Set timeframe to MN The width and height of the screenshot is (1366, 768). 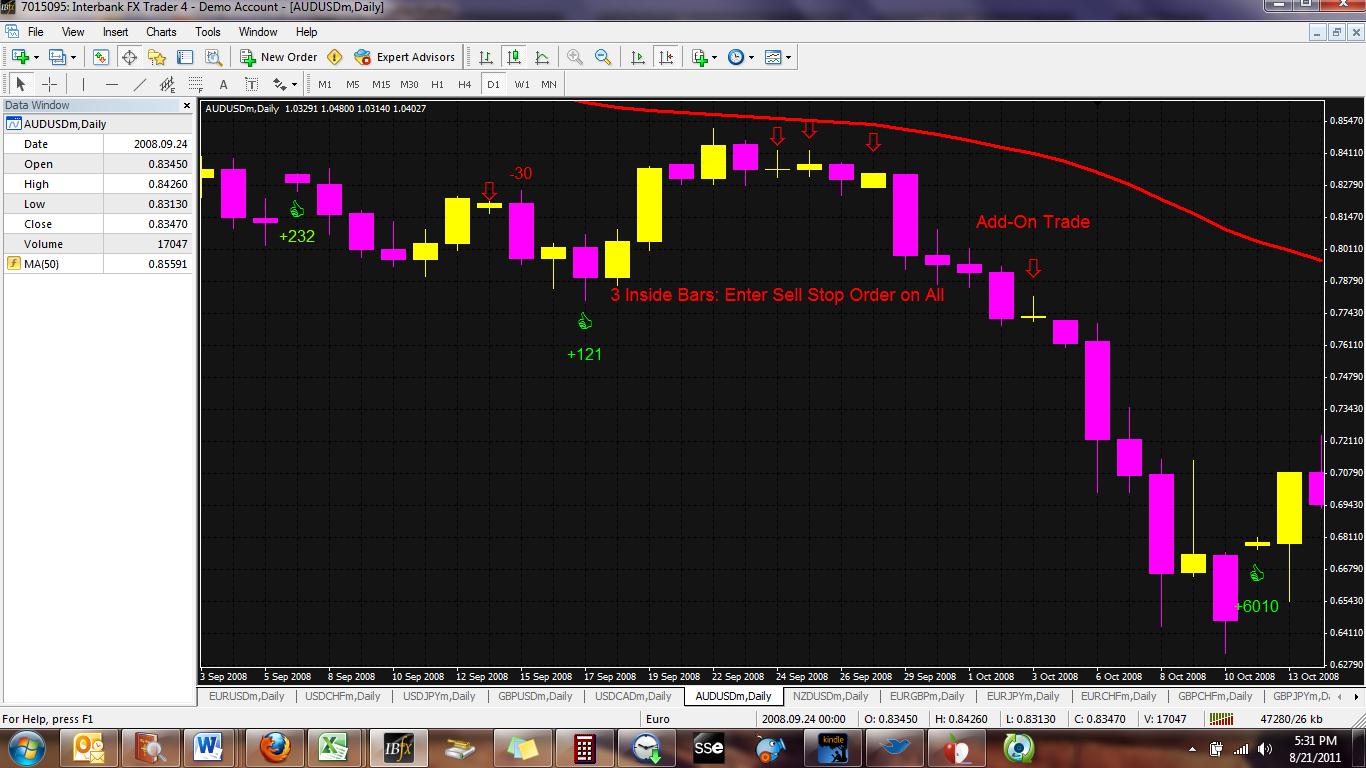click(x=549, y=84)
